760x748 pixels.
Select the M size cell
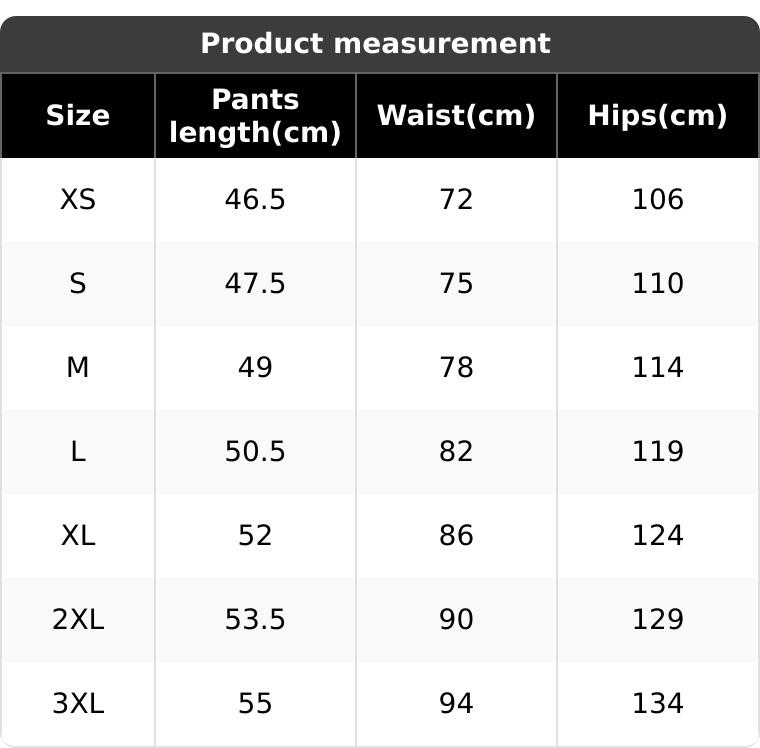pos(78,368)
